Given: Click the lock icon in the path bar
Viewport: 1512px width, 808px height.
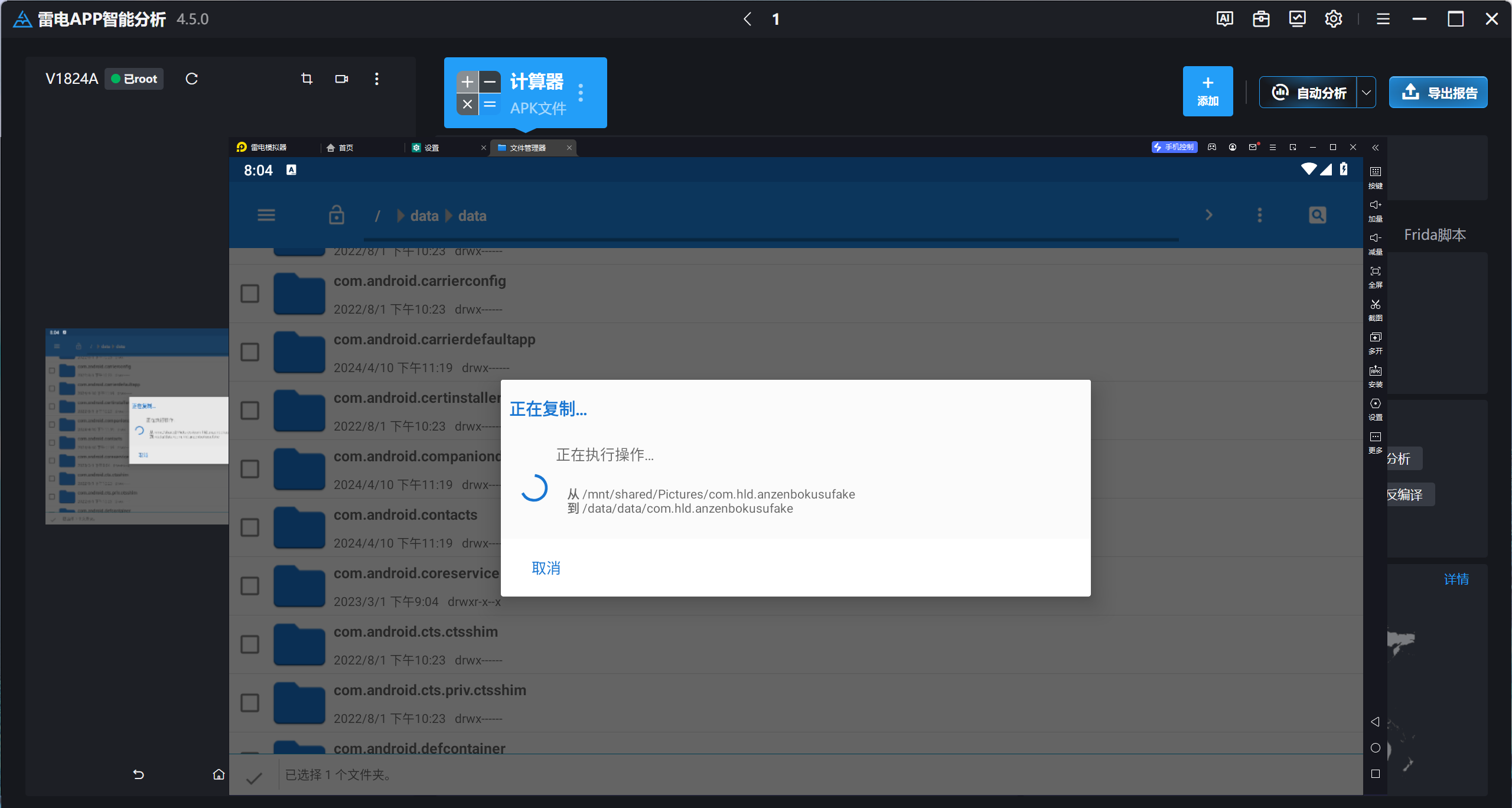Looking at the screenshot, I should (337, 215).
